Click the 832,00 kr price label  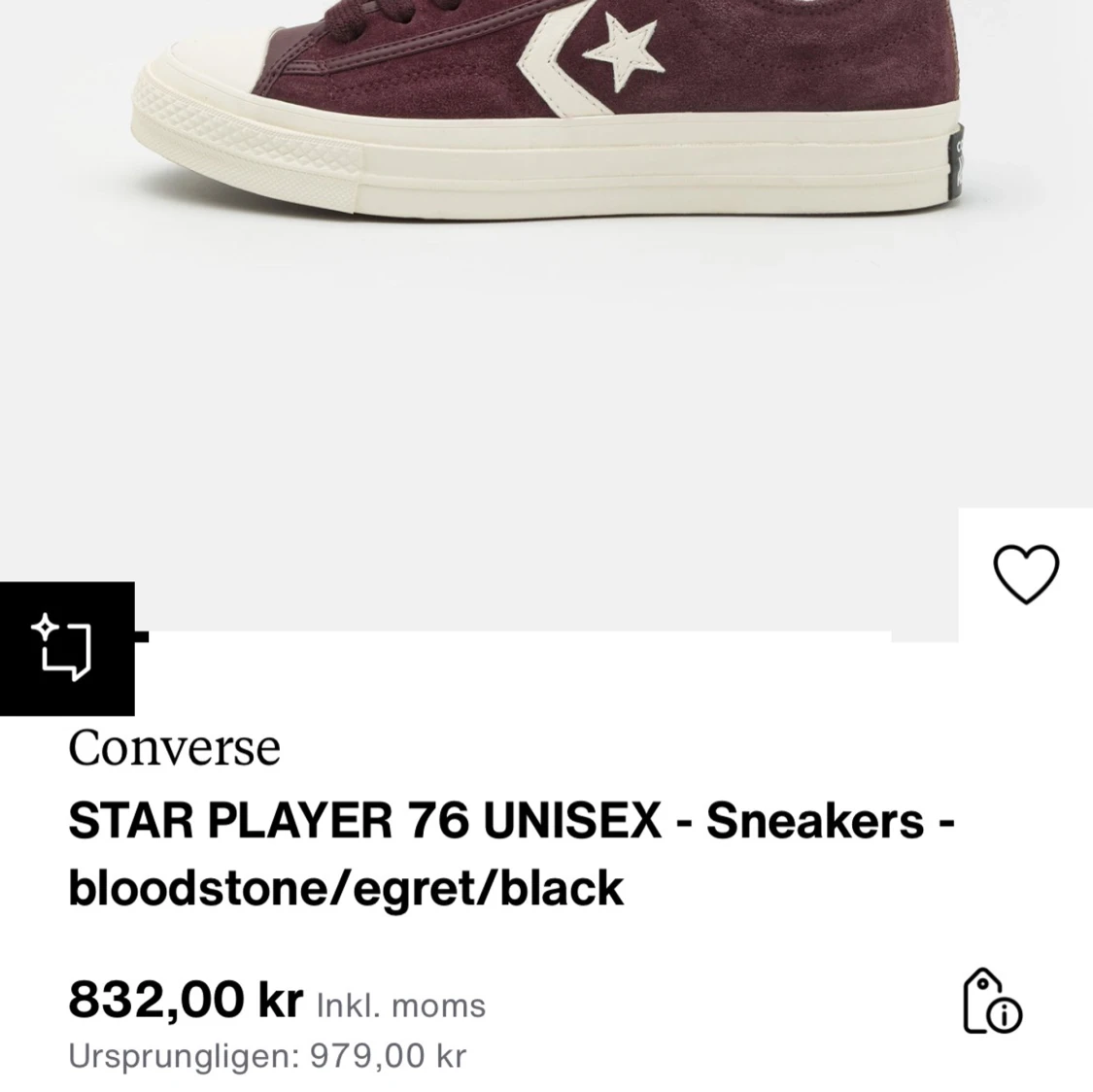pos(185,999)
